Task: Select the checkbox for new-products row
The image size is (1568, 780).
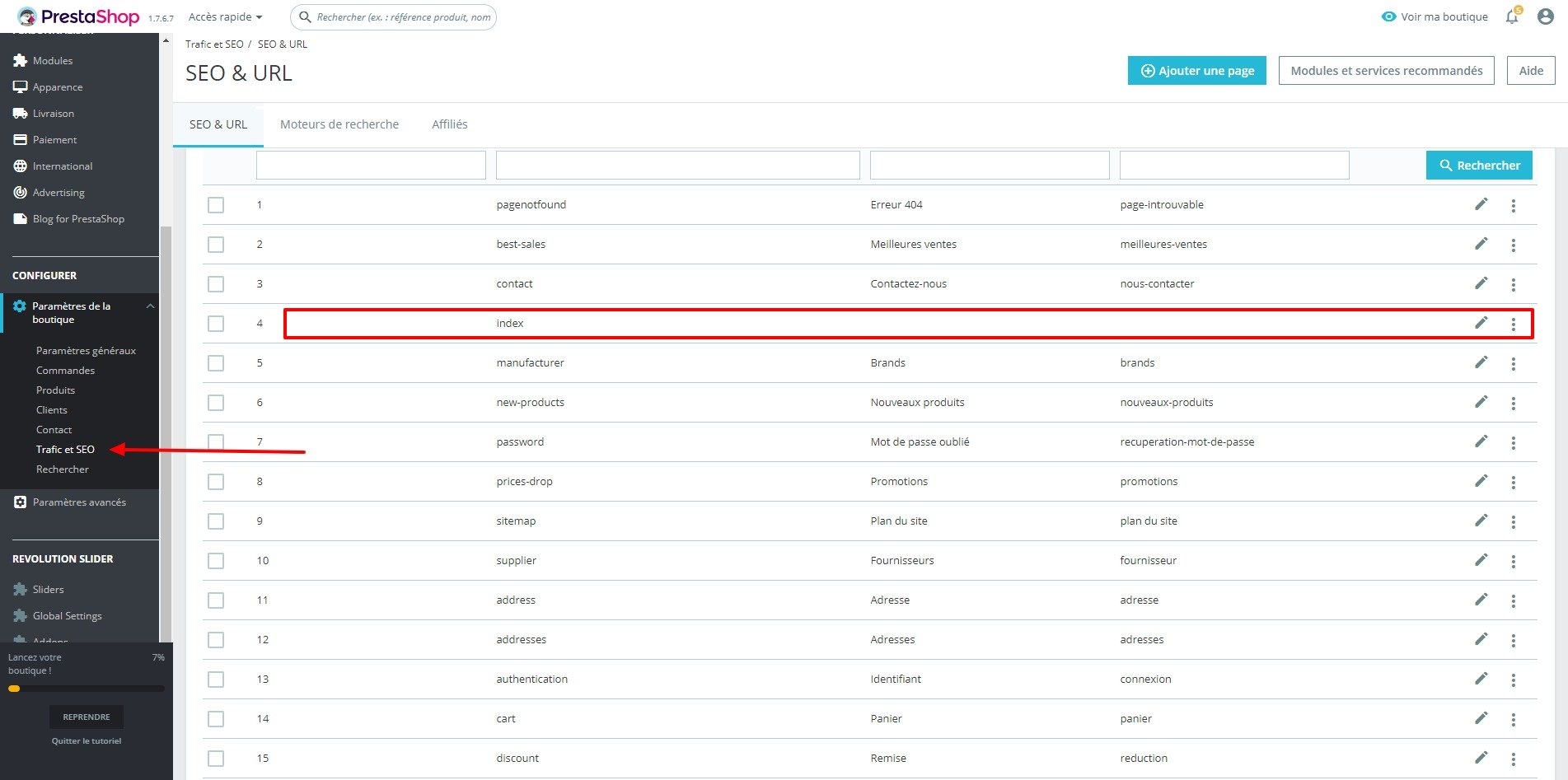Action: pyautogui.click(x=216, y=403)
